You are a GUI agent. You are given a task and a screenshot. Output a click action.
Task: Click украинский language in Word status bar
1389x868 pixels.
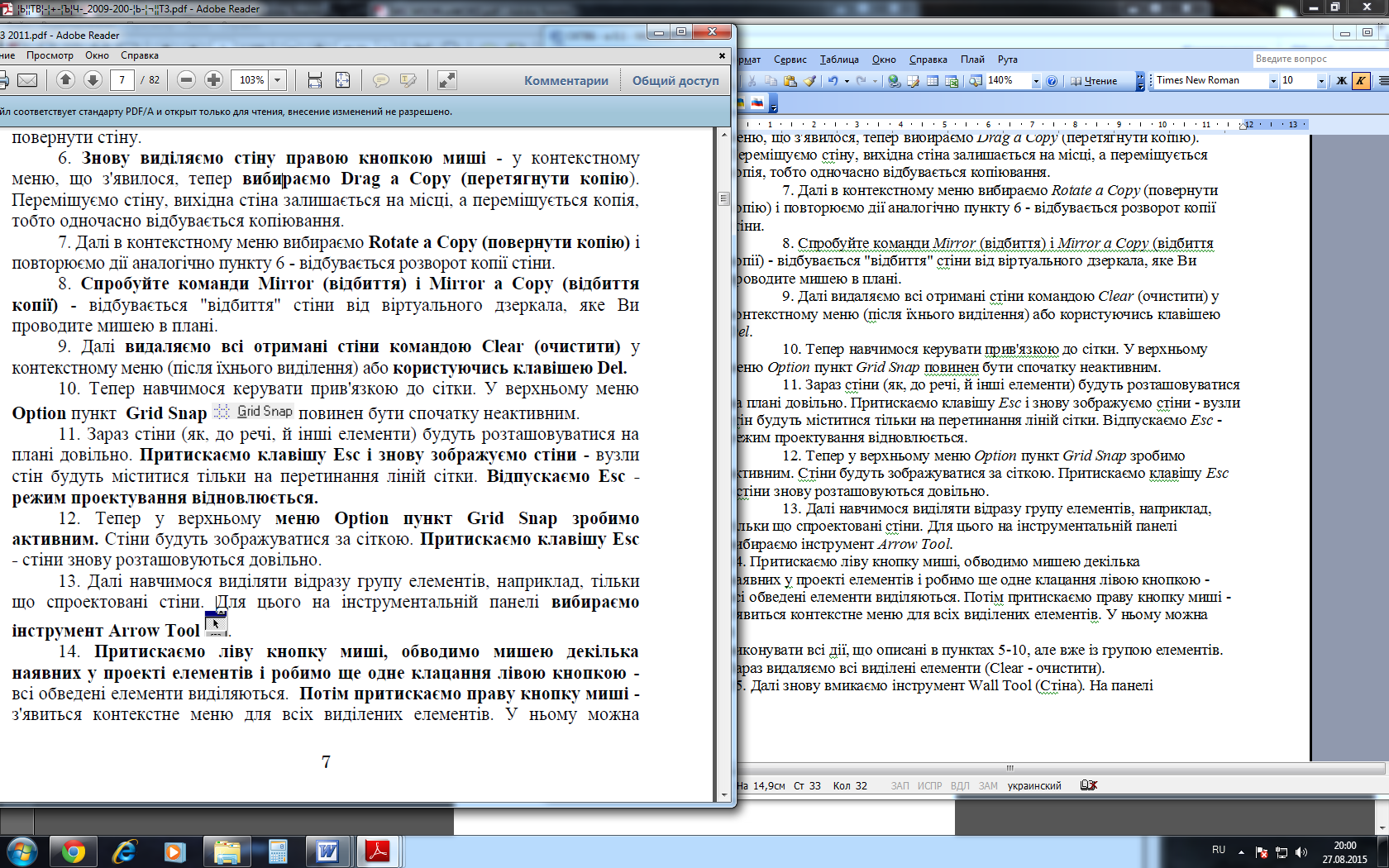click(1034, 785)
